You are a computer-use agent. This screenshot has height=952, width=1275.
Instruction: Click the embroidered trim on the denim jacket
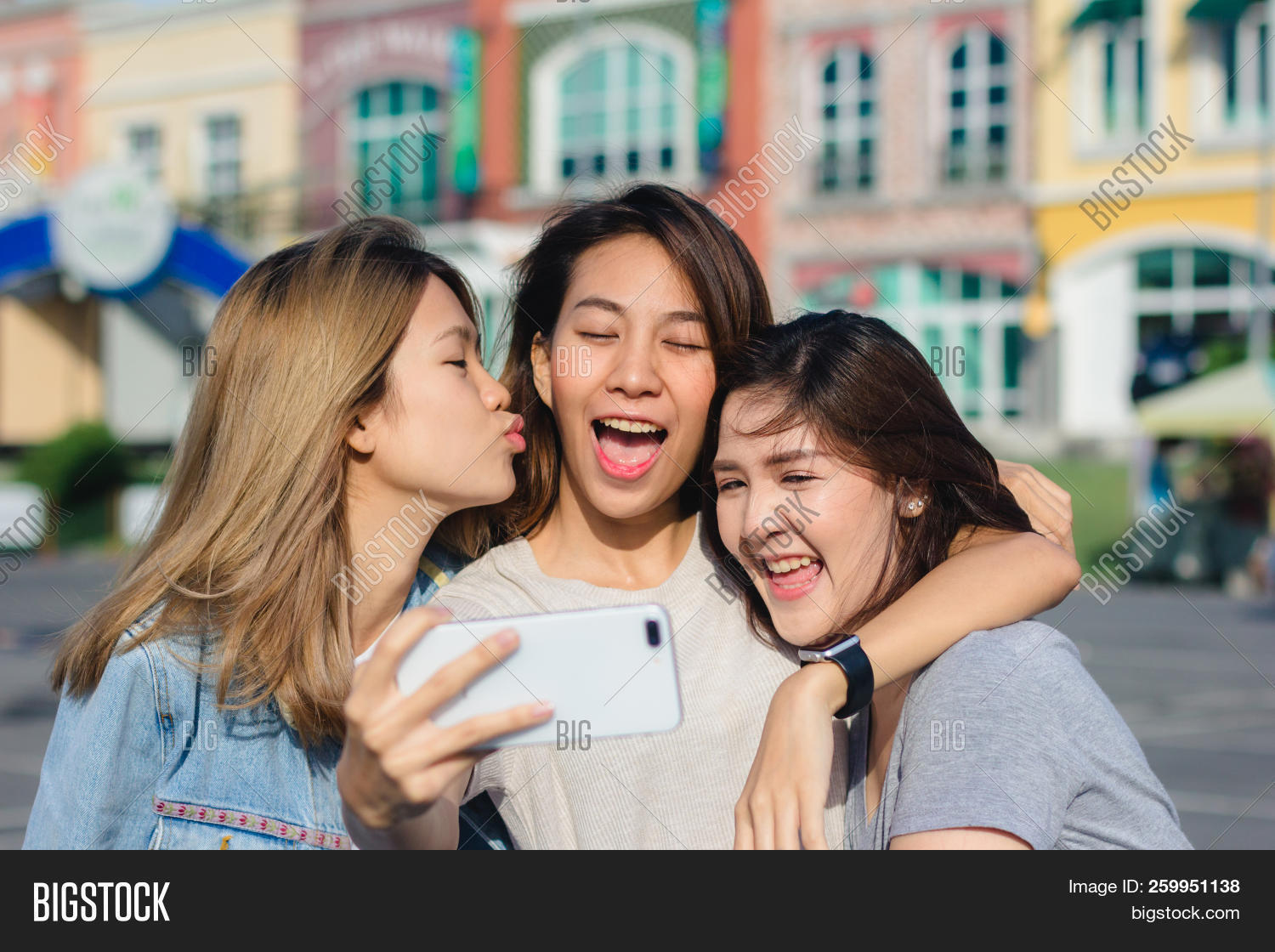click(x=246, y=823)
